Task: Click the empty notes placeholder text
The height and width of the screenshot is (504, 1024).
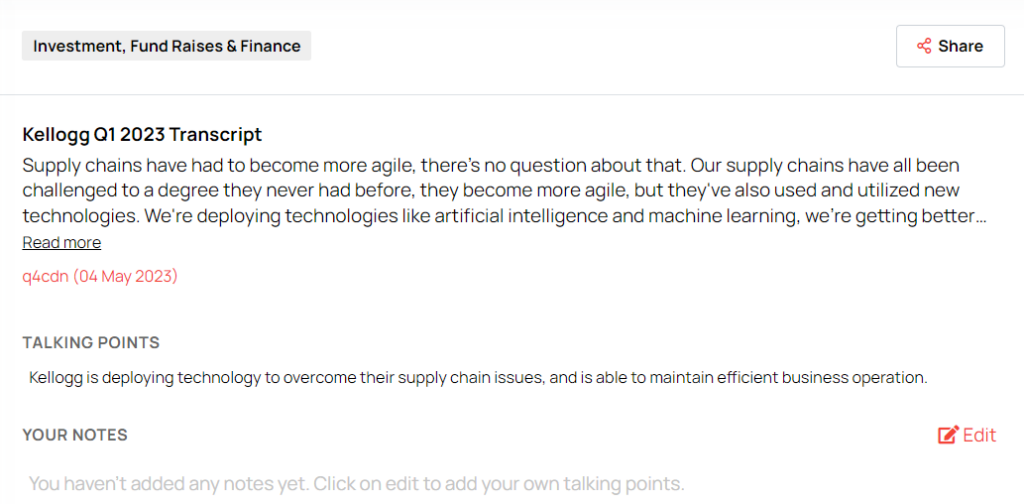Action: (356, 484)
